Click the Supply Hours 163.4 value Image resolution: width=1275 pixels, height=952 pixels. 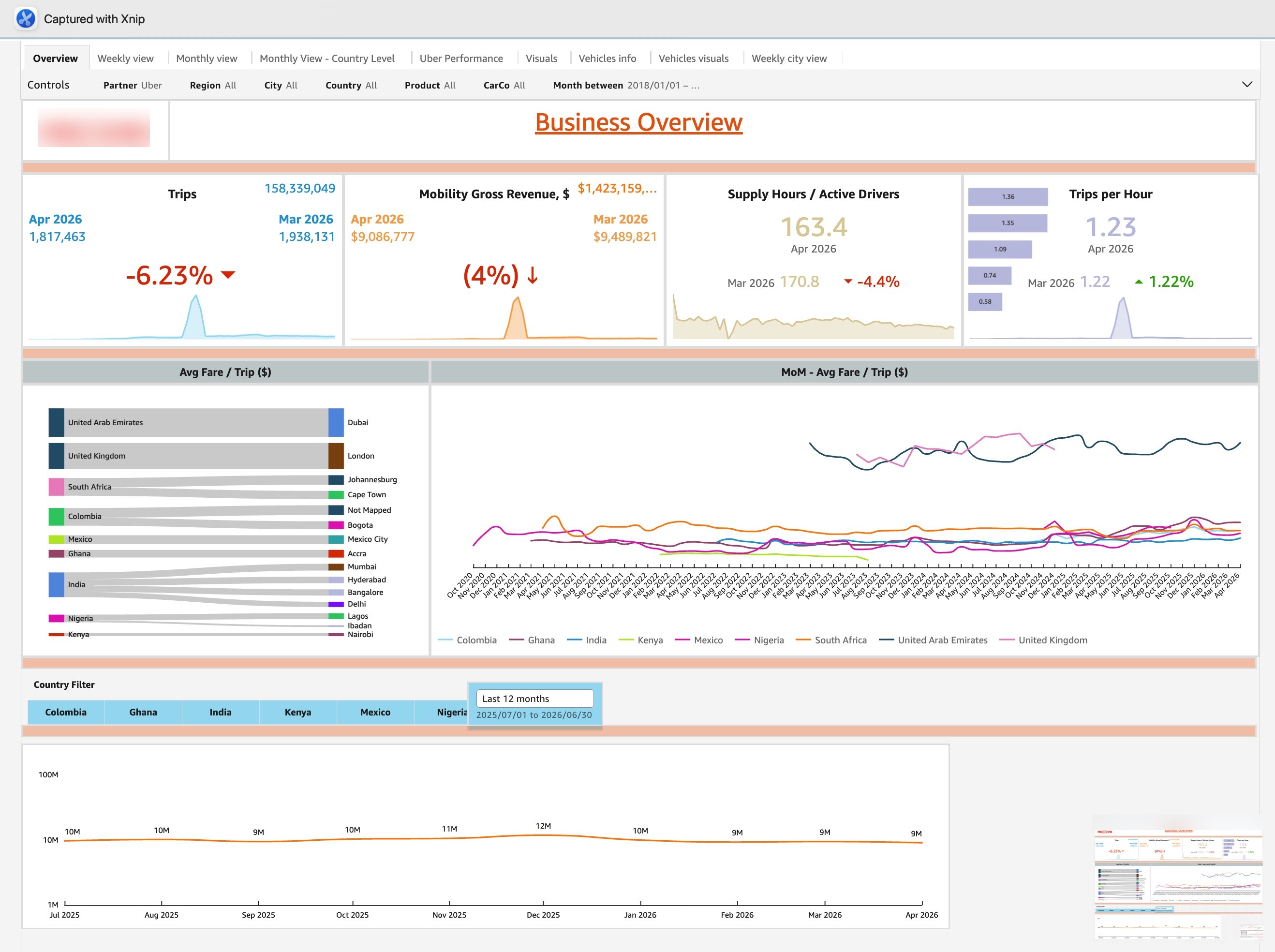pyautogui.click(x=814, y=226)
